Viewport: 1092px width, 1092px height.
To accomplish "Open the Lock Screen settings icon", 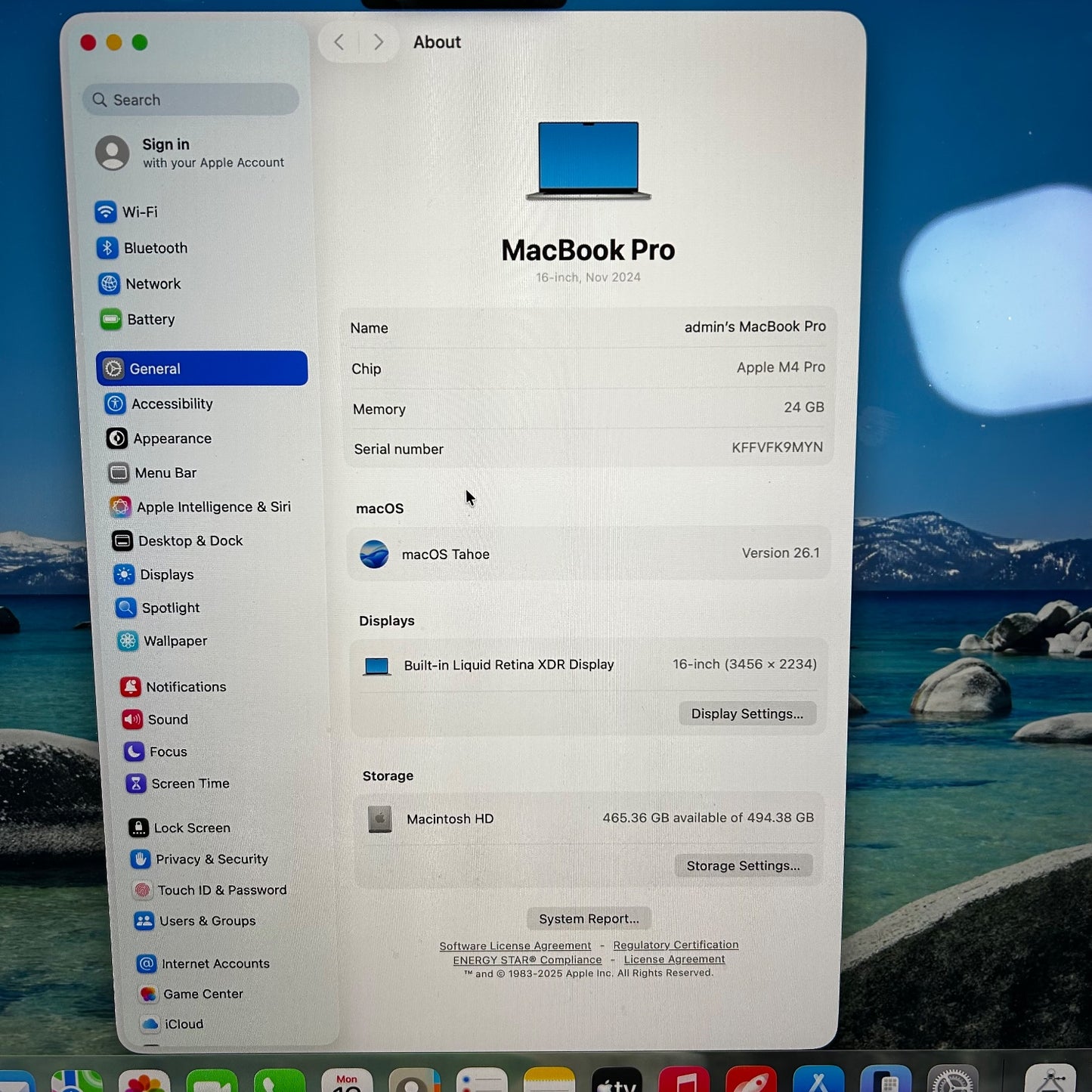I will [138, 828].
